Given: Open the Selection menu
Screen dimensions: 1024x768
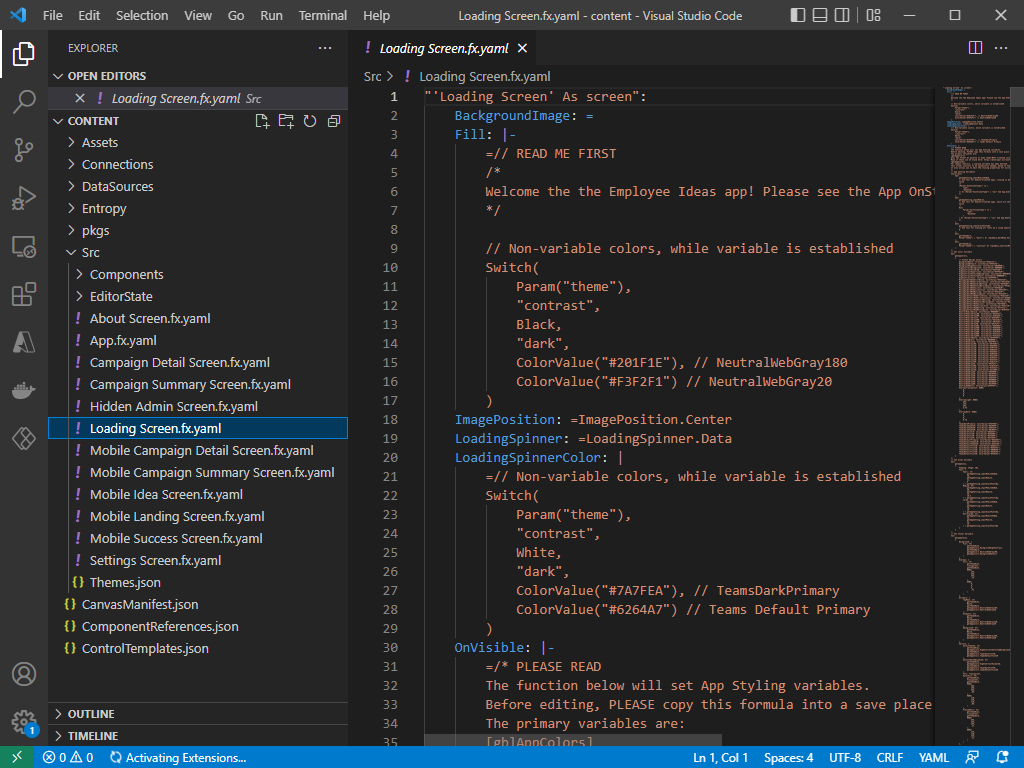Looking at the screenshot, I should pos(142,15).
